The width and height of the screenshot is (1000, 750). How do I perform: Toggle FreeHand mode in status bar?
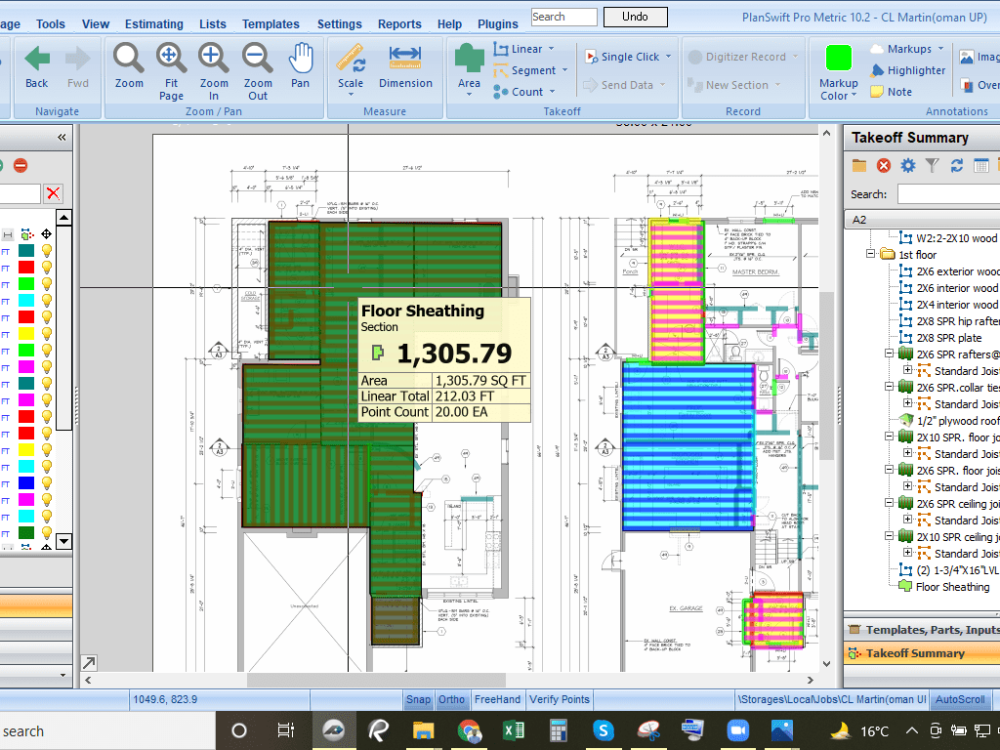(497, 700)
